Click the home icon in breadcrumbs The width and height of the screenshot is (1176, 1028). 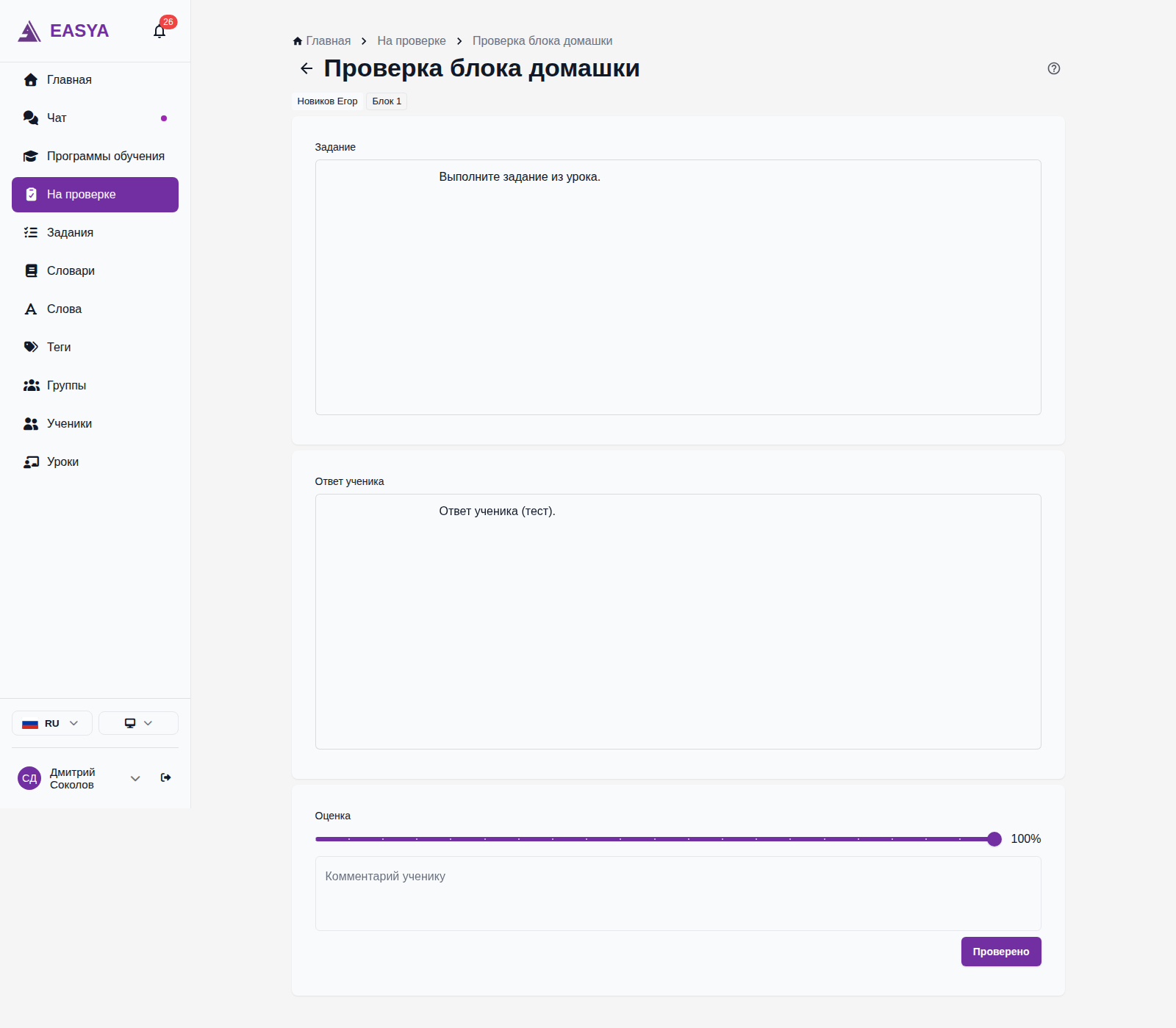click(298, 41)
